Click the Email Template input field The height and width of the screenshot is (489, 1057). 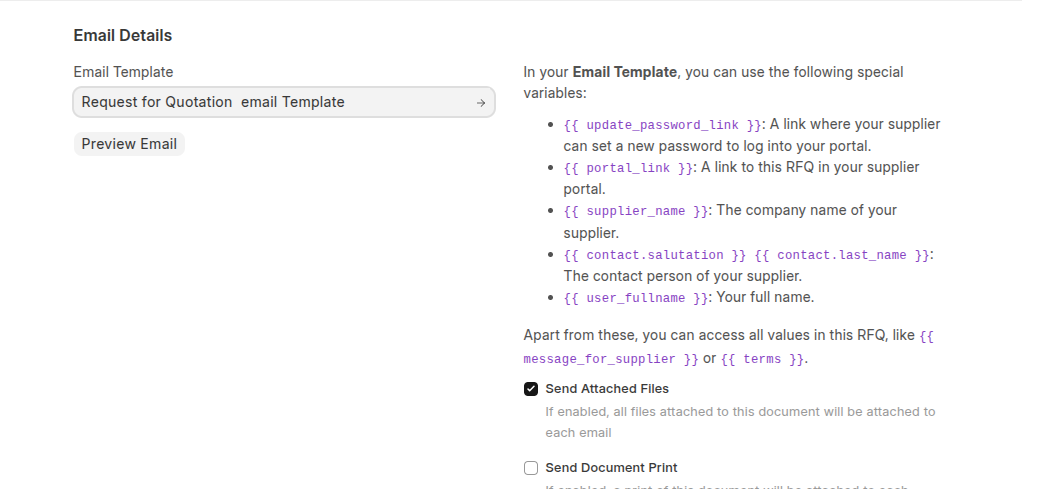pyautogui.click(x=270, y=102)
